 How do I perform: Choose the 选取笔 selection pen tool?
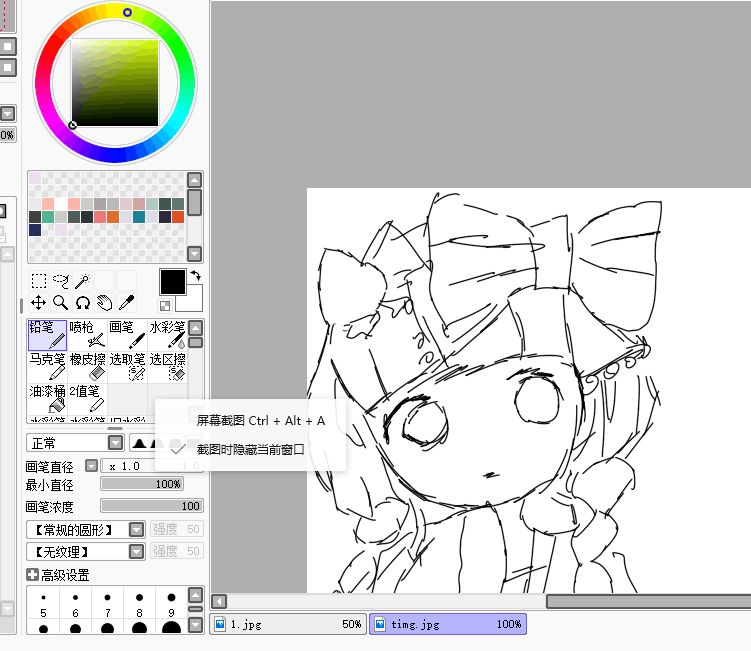(127, 367)
